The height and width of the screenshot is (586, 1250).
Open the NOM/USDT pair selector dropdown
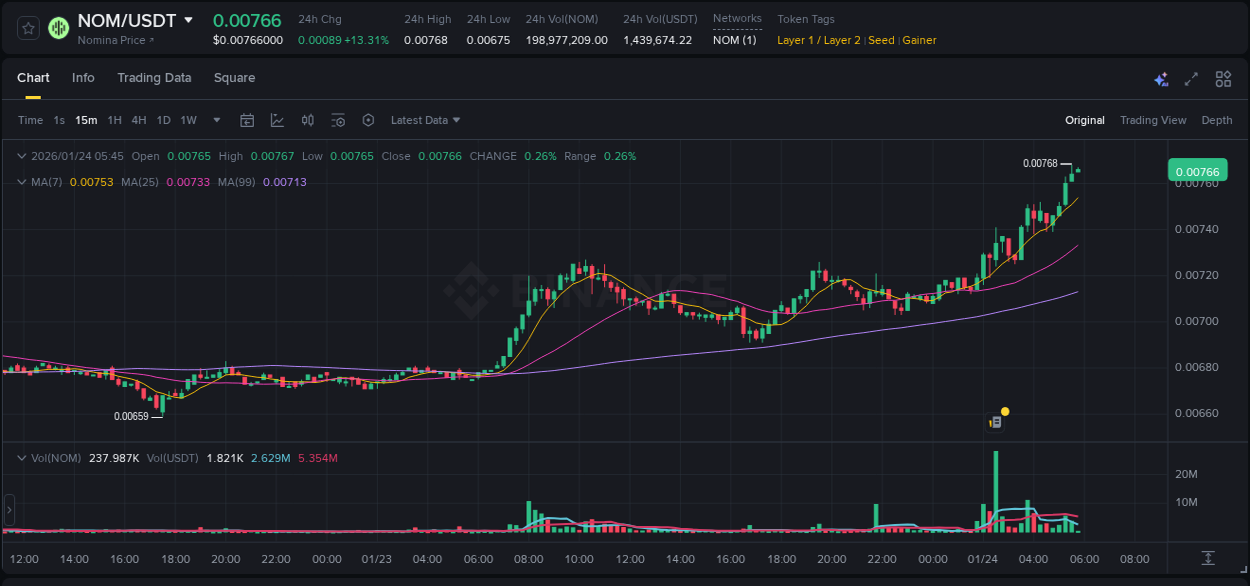pyautogui.click(x=190, y=20)
